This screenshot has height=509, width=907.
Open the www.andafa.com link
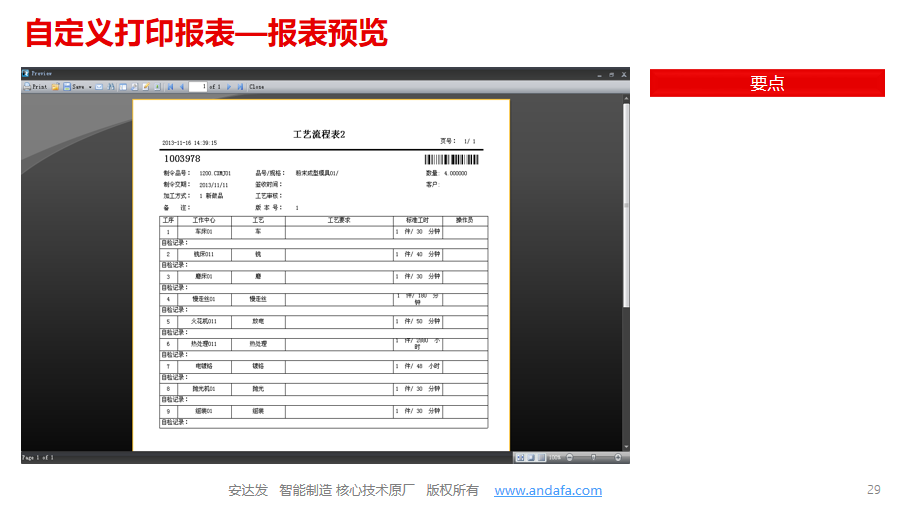coord(548,490)
